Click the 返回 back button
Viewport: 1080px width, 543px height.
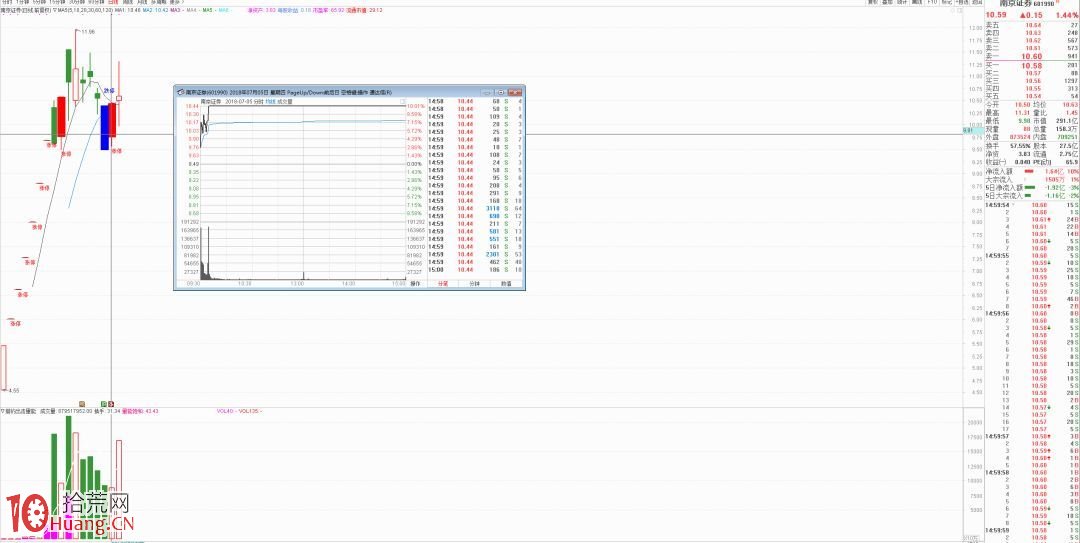pyautogui.click(x=977, y=3)
